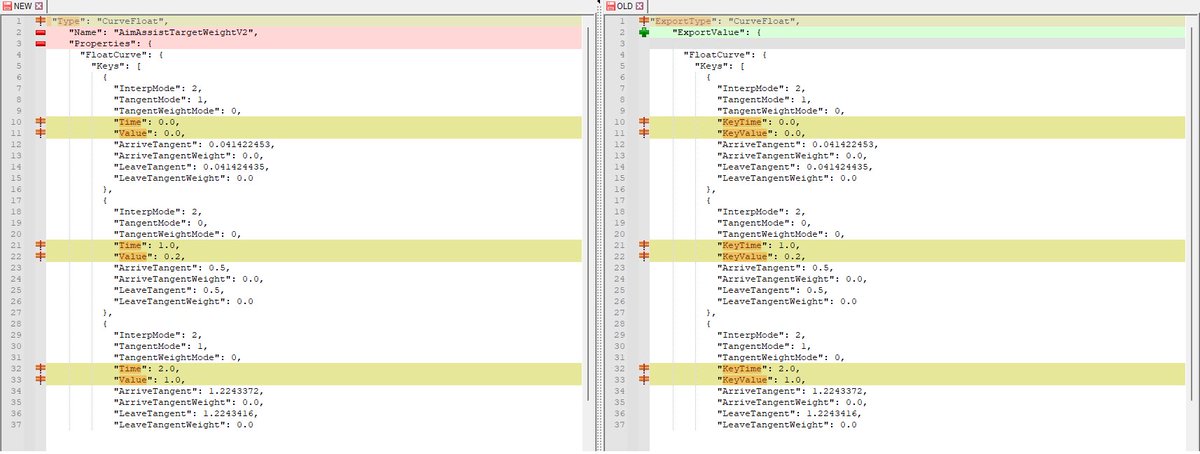Switch to the NEW document tab
This screenshot has height=454, width=1200.
[x=23, y=6]
